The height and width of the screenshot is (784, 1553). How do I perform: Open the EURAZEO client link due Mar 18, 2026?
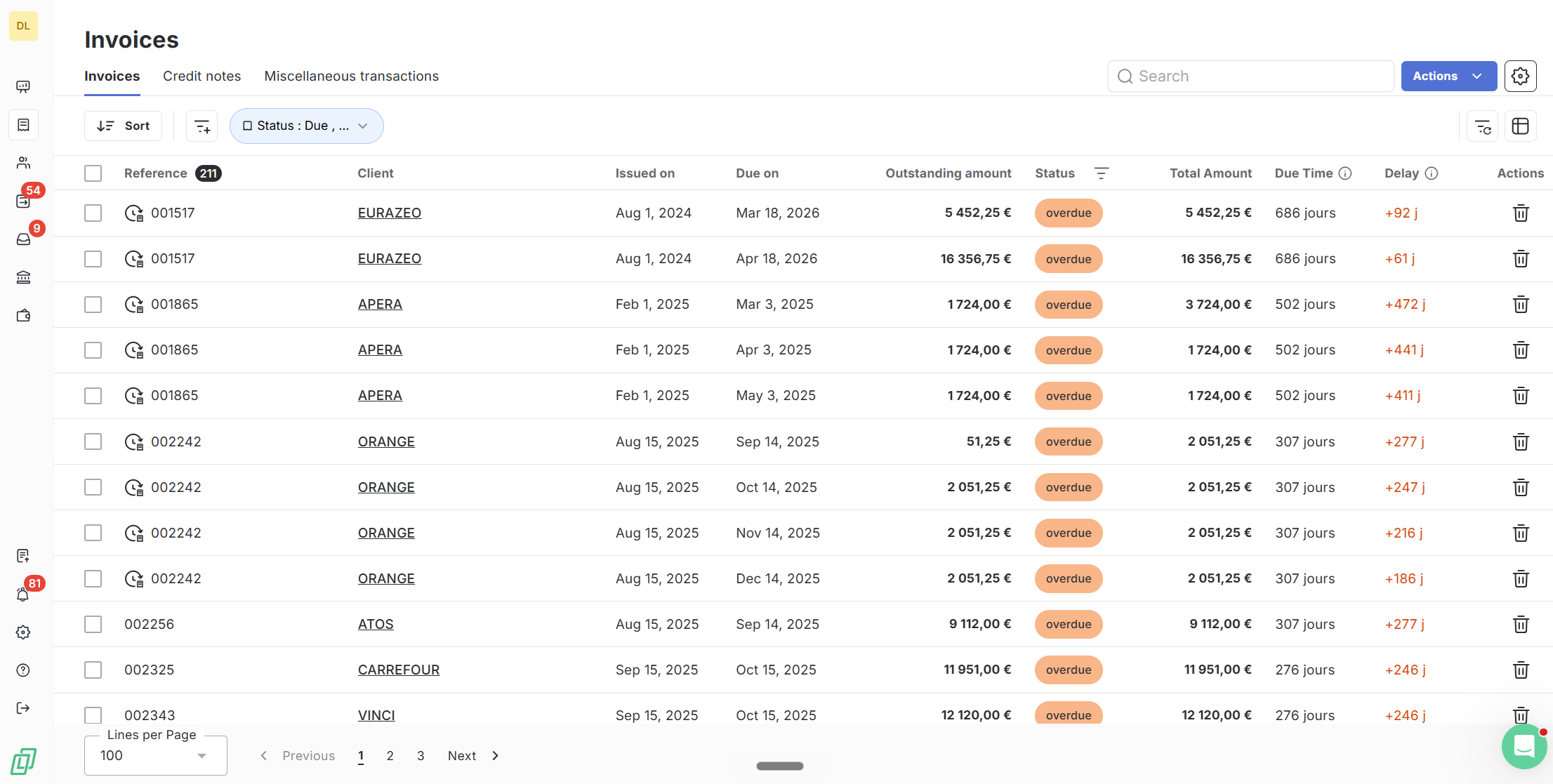point(390,213)
